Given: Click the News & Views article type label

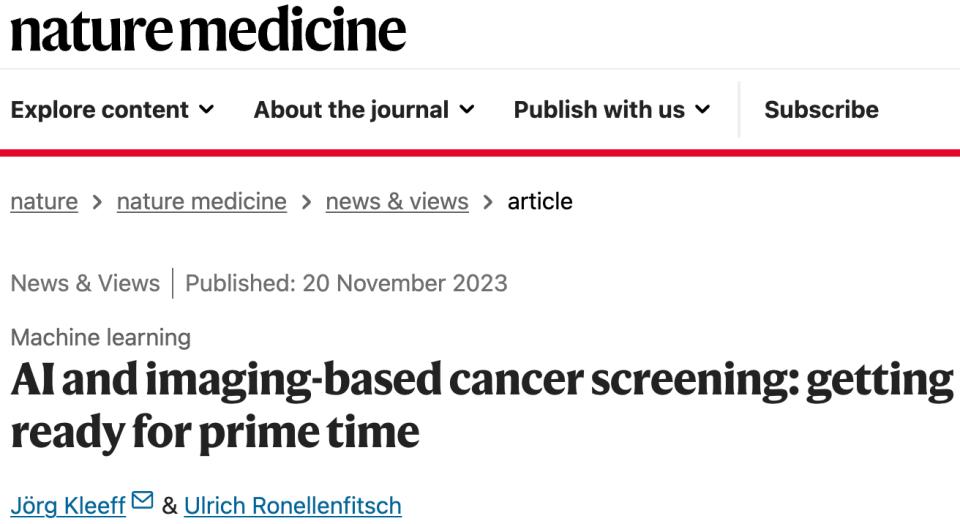Looking at the screenshot, I should pyautogui.click(x=85, y=283).
